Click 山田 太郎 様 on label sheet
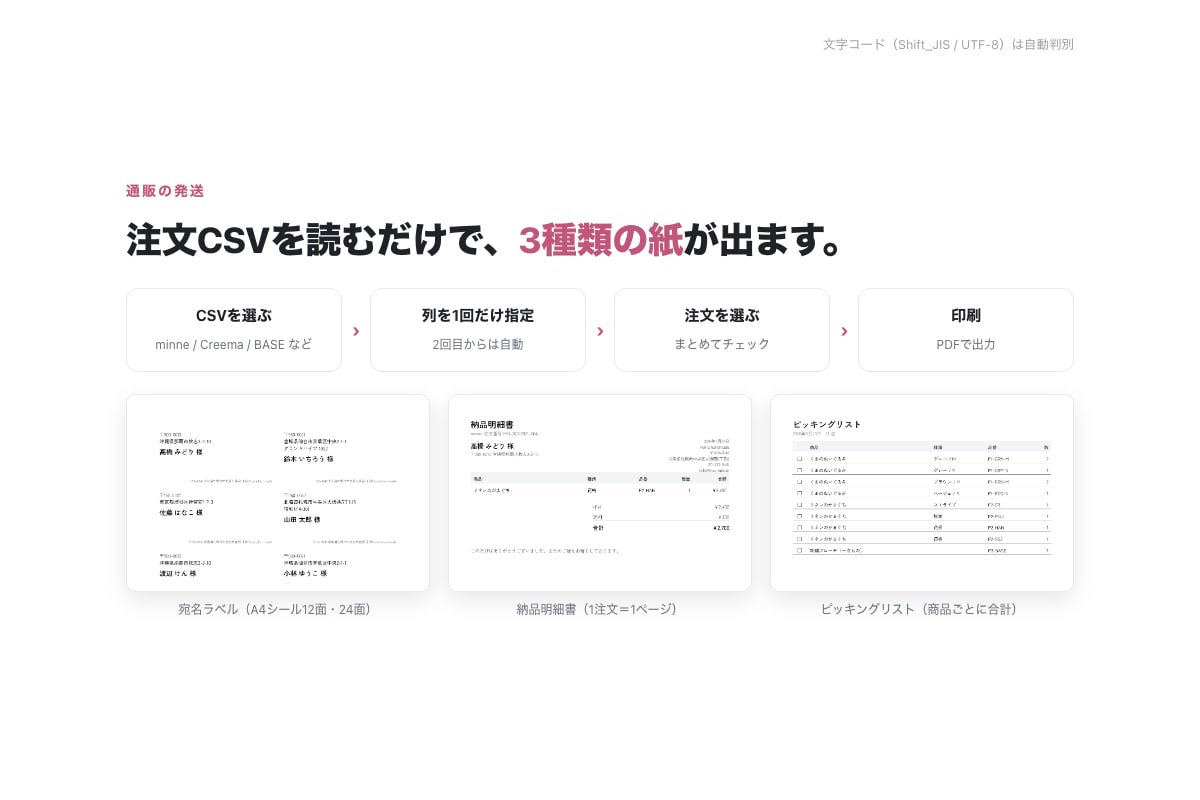1200x800 pixels. click(x=302, y=520)
